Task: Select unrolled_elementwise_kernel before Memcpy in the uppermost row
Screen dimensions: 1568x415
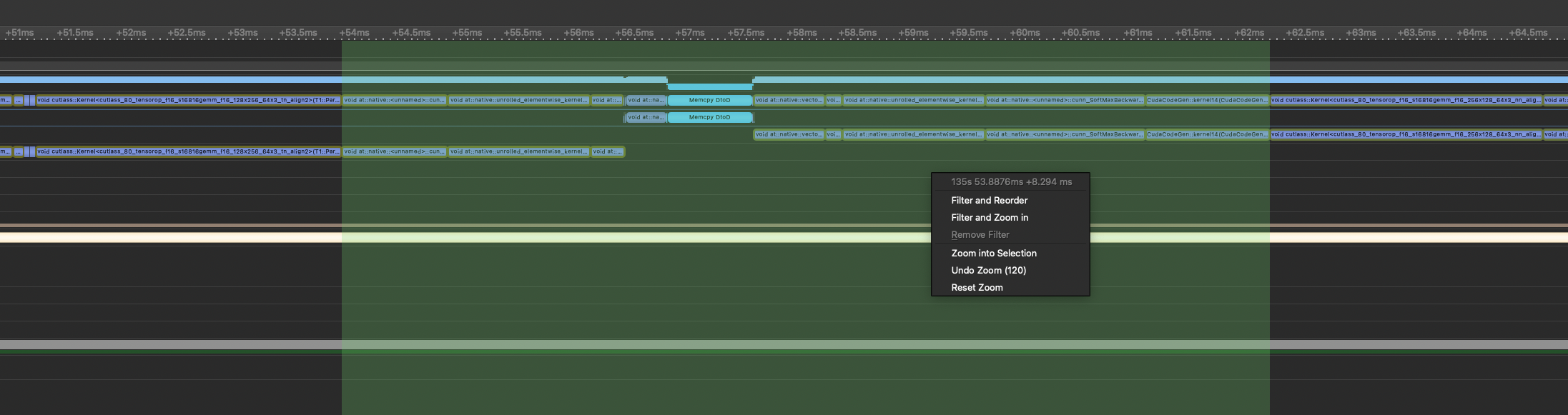Action: tap(519, 100)
